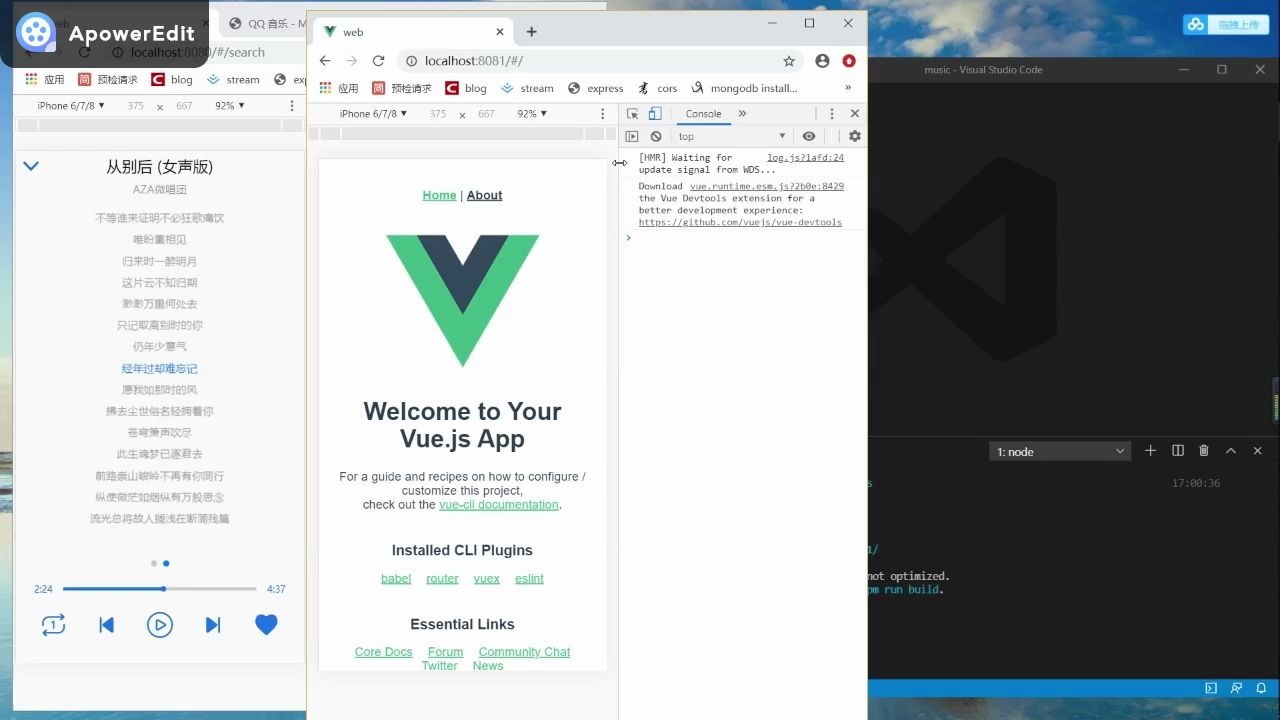
Task: Open the express bookmark
Action: point(595,88)
